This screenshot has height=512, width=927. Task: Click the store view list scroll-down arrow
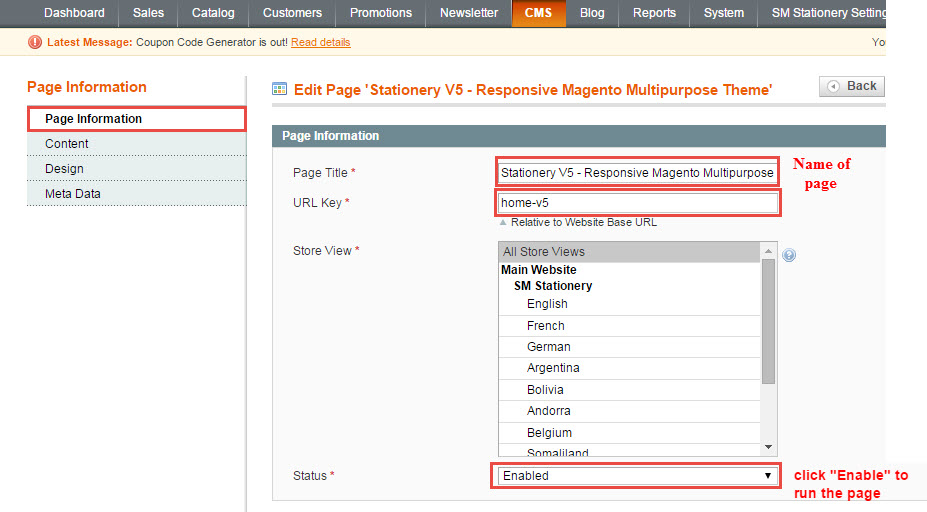coord(768,447)
